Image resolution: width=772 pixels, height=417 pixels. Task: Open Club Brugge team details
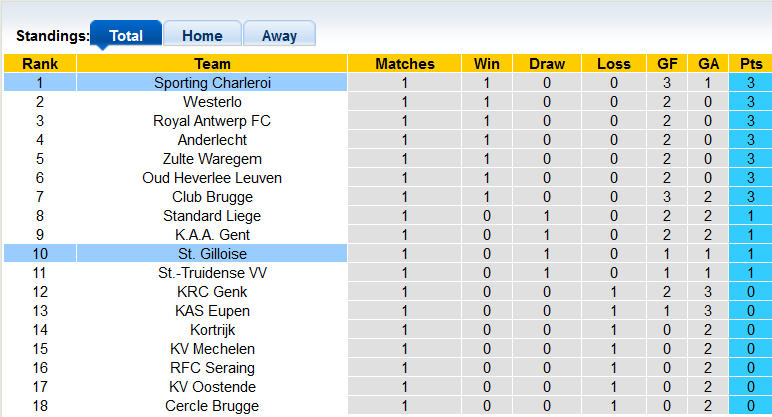pyautogui.click(x=212, y=197)
